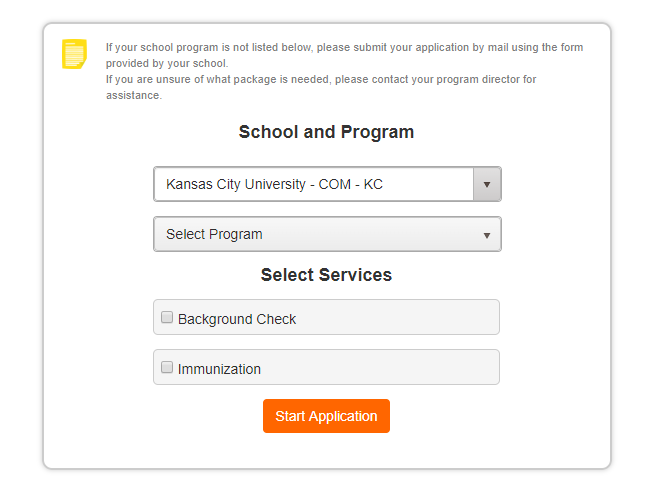
Task: Expand the Select Program dropdown
Action: 327,234
